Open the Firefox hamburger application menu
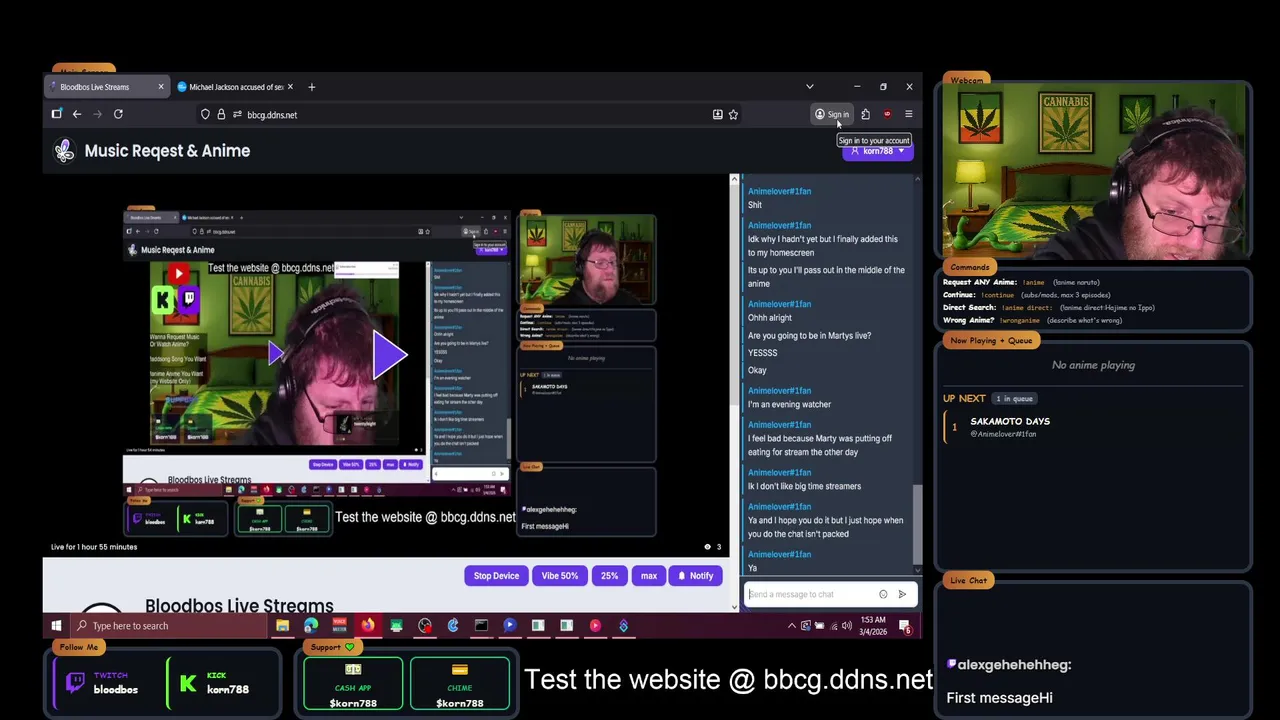Viewport: 1280px width, 720px height. pyautogui.click(x=908, y=114)
